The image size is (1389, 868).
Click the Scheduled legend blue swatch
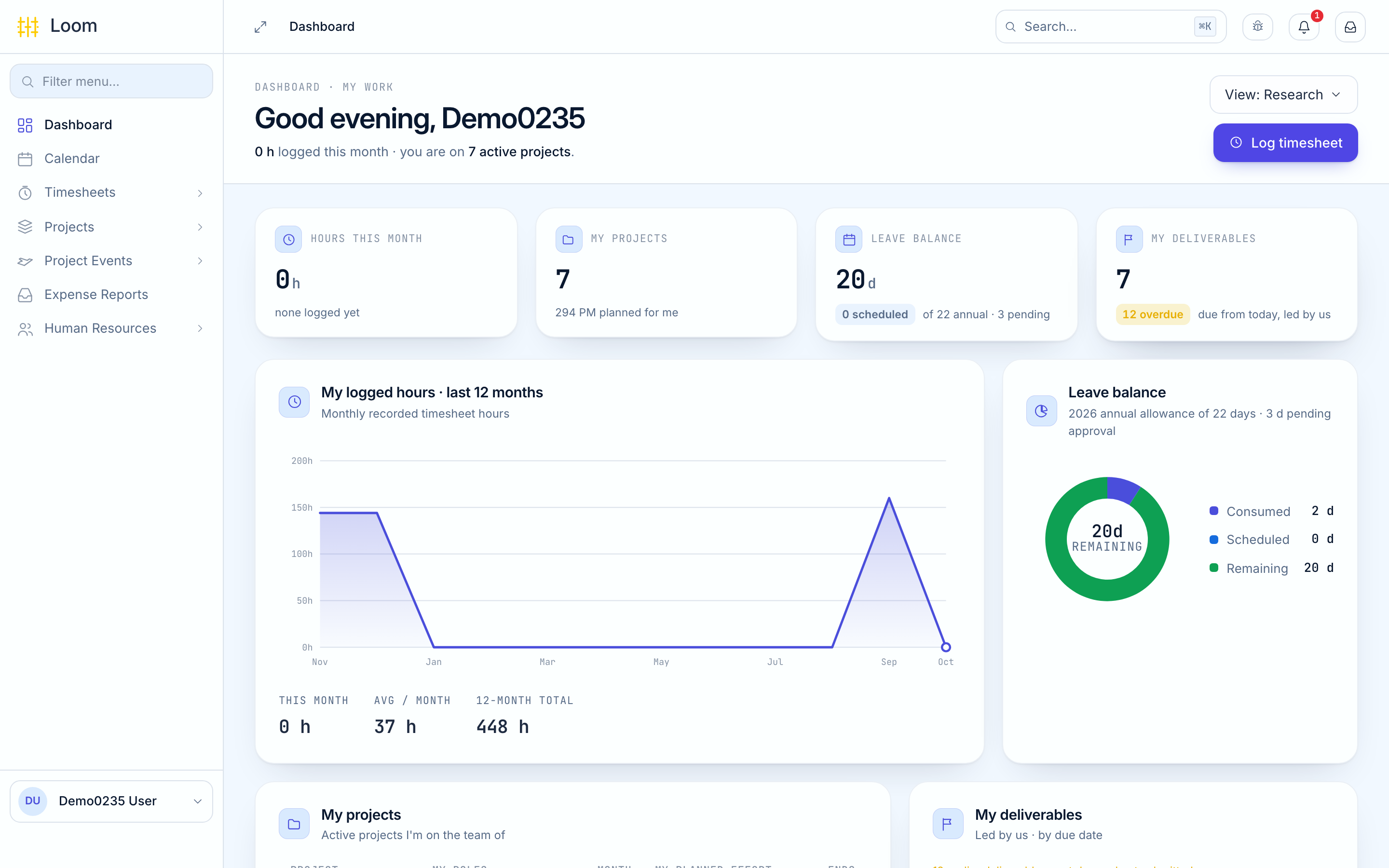[1214, 540]
